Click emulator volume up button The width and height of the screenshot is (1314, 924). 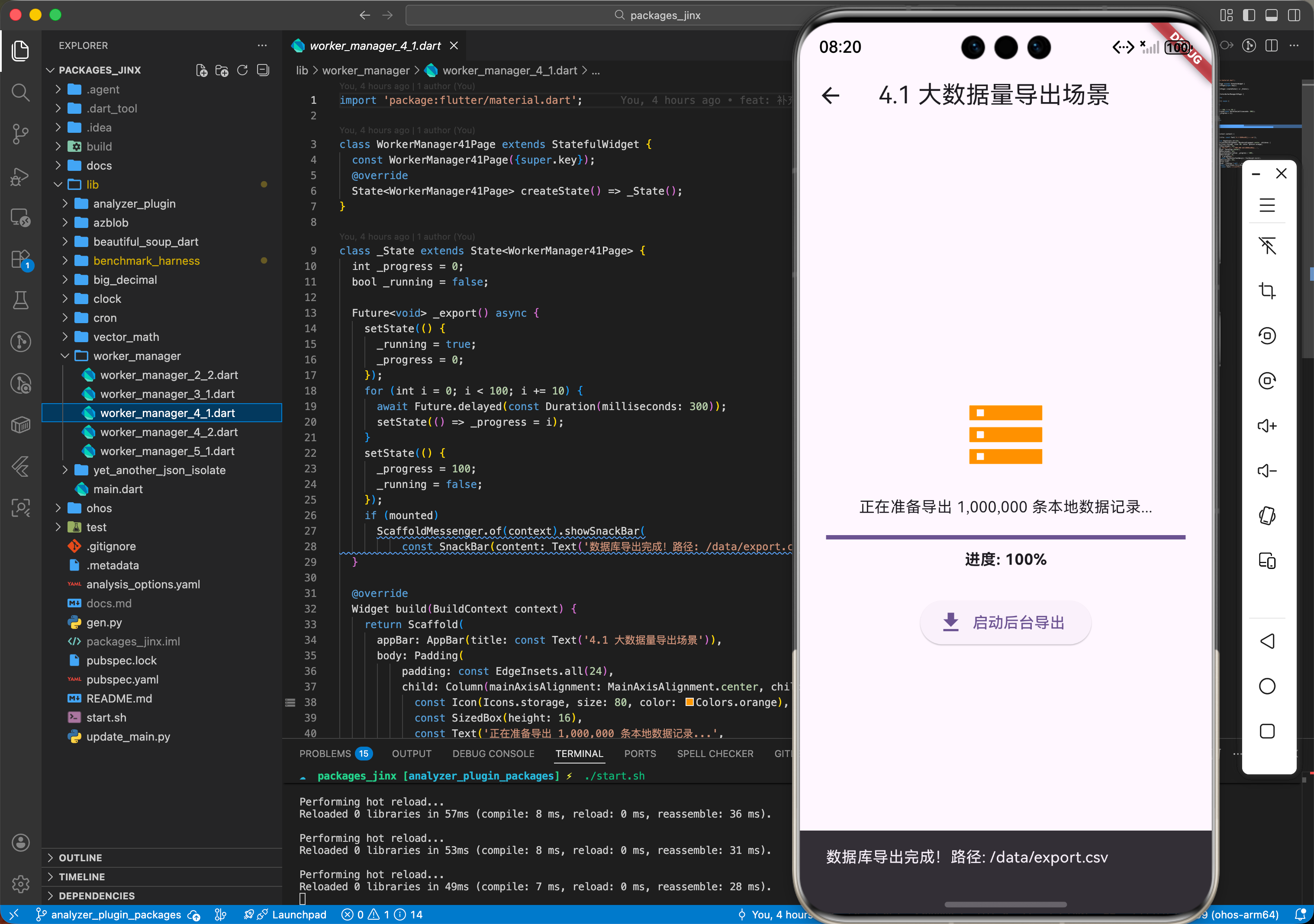coord(1267,426)
